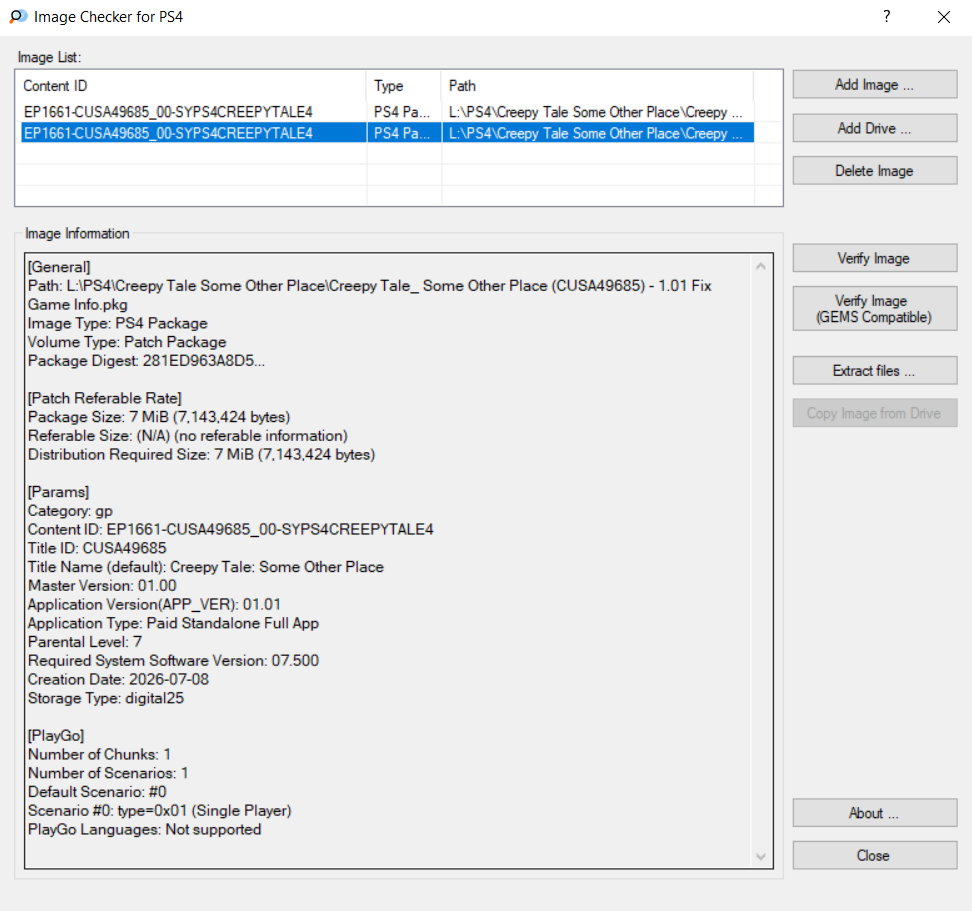Image resolution: width=972 pixels, height=911 pixels.
Task: Click the [Patch Referable Rate] section heading
Action: tap(105, 398)
